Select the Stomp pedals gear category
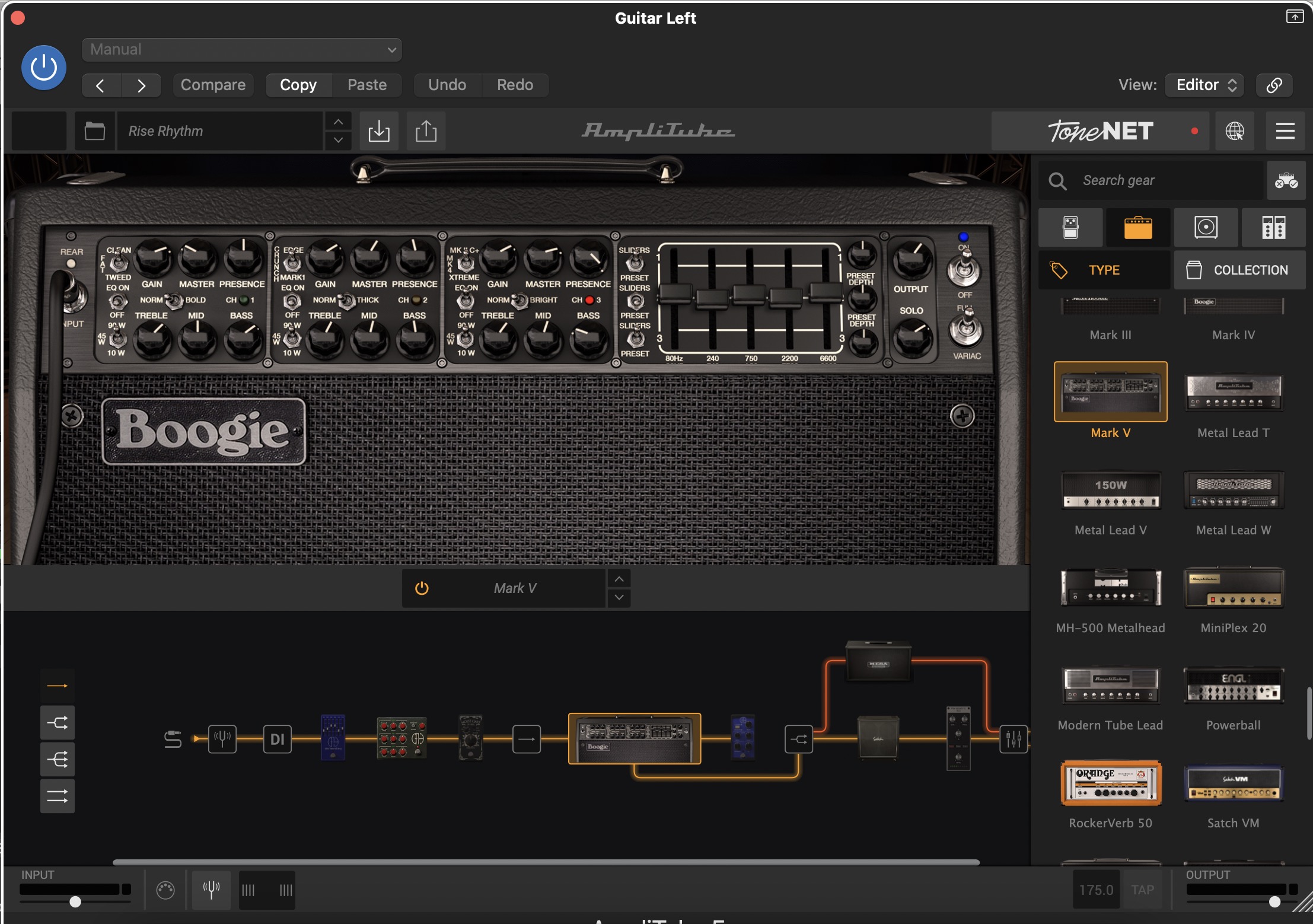 coord(1070,227)
